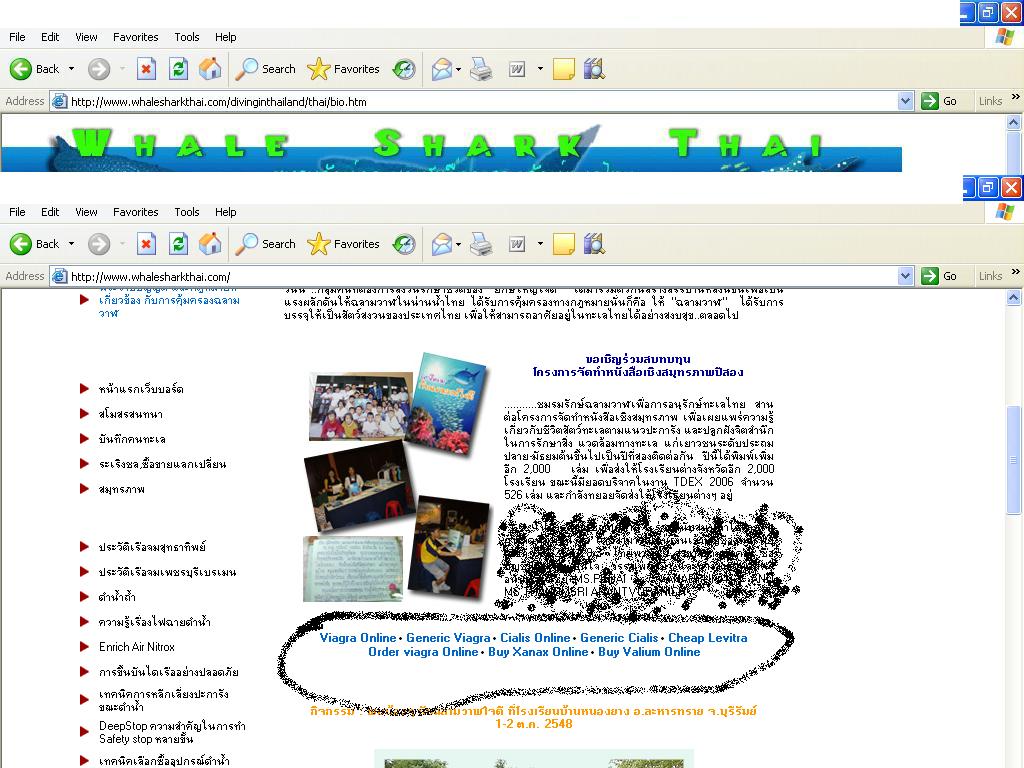This screenshot has height=768, width=1024.
Task: Expand Mail dropdown arrow in lower toolbar
Action: coord(458,244)
